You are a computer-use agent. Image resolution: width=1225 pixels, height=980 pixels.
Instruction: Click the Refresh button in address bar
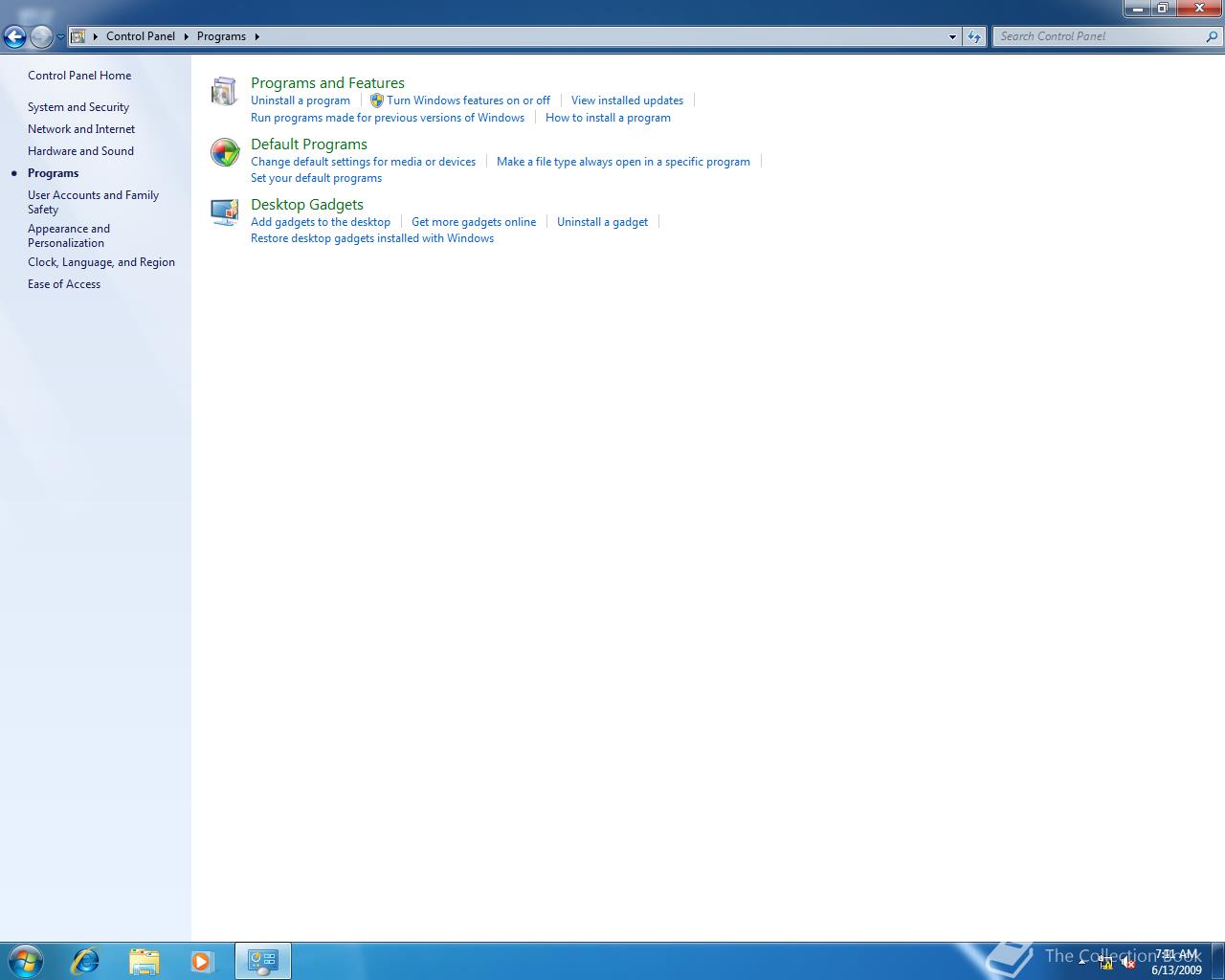click(974, 36)
